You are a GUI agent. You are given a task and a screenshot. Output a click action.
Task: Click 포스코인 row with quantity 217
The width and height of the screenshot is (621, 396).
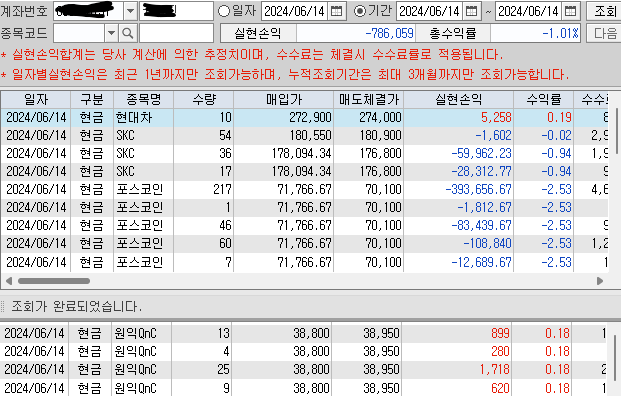304,189
